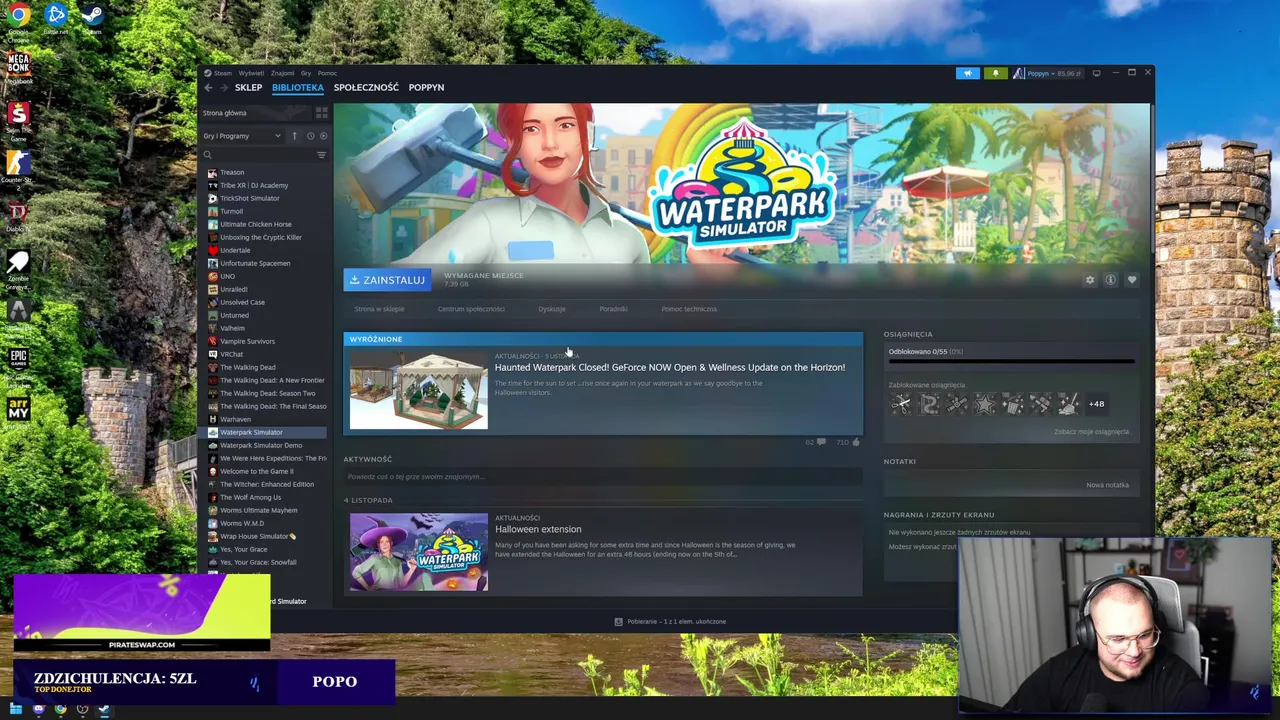
Task: Select Yes, Your Grace: Snowfall in library
Action: 258,562
